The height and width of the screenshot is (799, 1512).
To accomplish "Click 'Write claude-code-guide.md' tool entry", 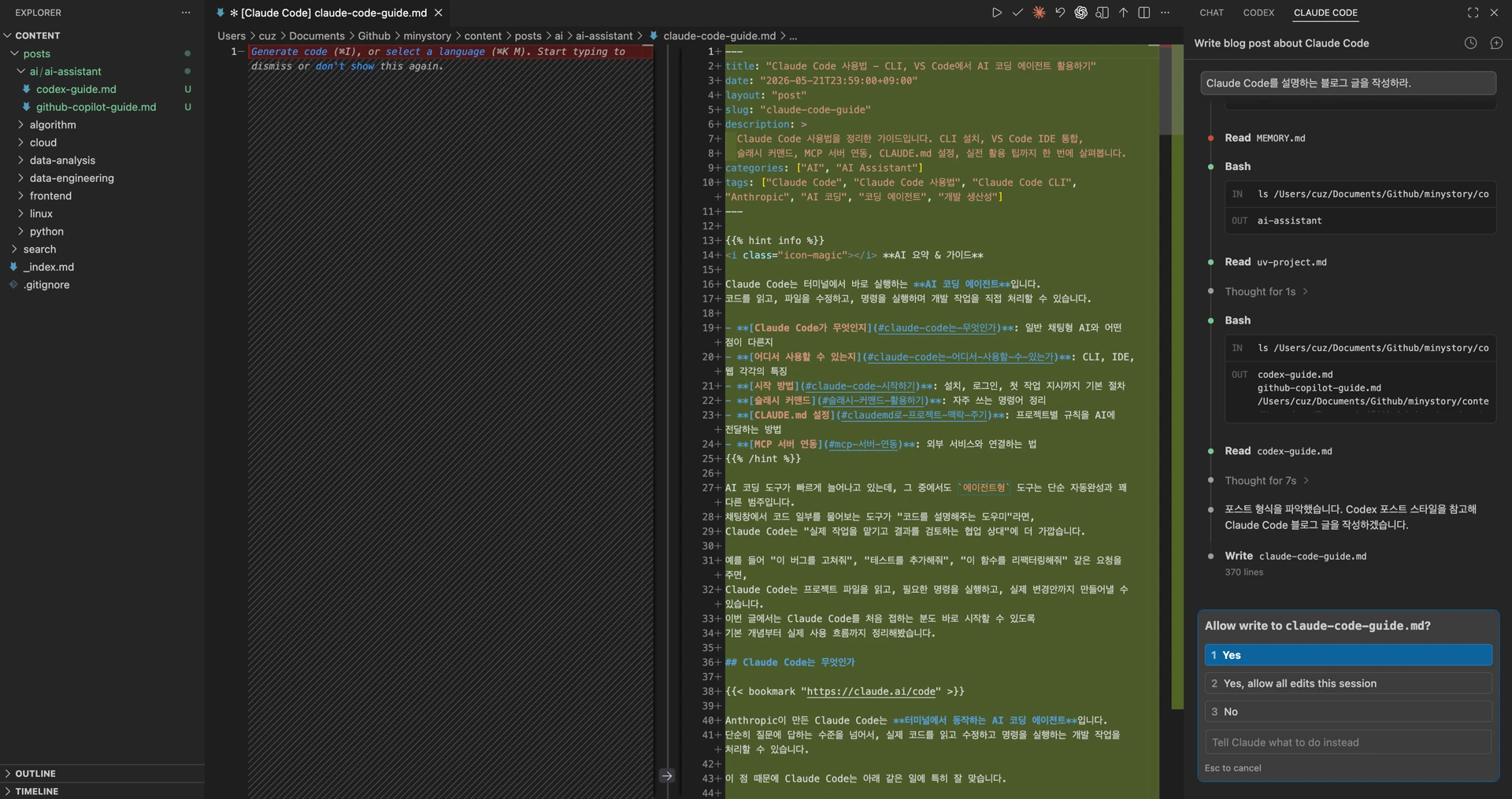I will [x=1295, y=556].
